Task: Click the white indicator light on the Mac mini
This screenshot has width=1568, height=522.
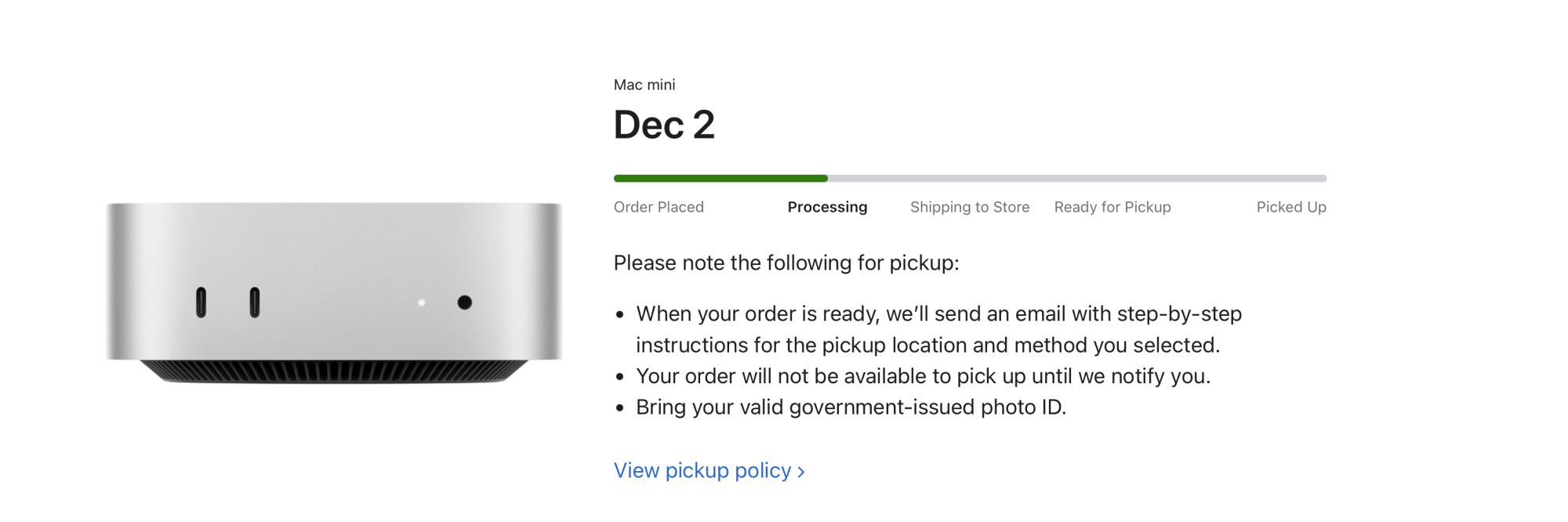Action: pos(422,303)
